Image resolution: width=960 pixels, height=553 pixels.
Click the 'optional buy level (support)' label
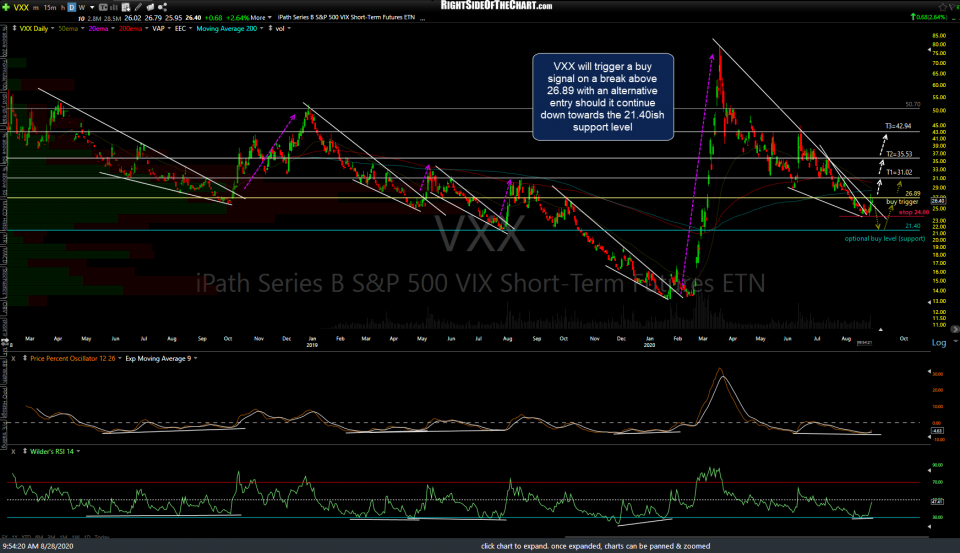point(885,239)
